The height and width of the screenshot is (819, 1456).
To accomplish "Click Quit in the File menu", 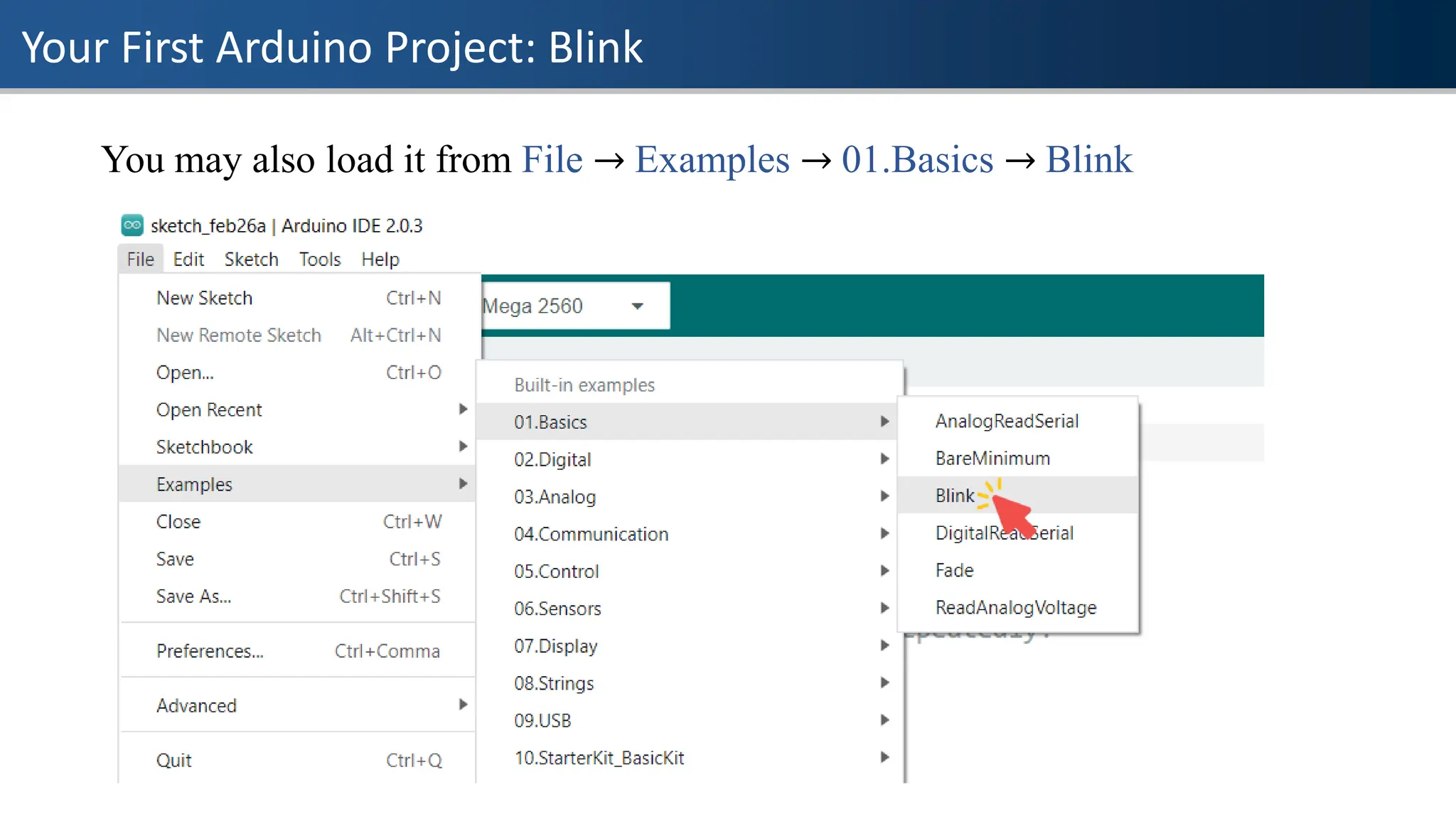I will [x=174, y=761].
